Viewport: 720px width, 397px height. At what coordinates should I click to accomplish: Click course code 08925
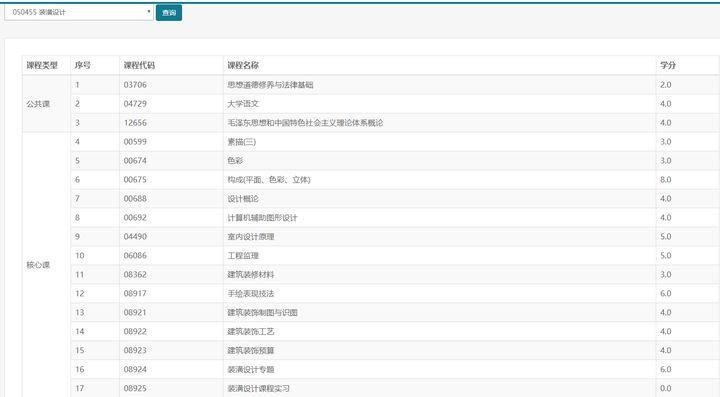pyautogui.click(x=135, y=388)
